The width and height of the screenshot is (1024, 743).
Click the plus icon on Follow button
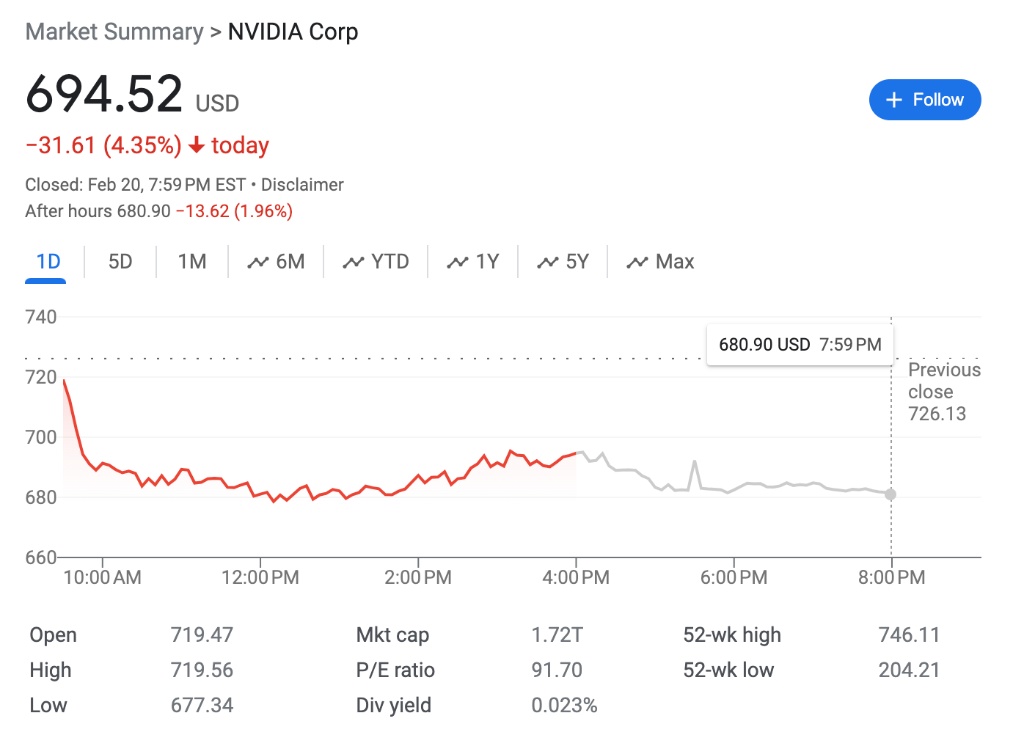point(894,100)
